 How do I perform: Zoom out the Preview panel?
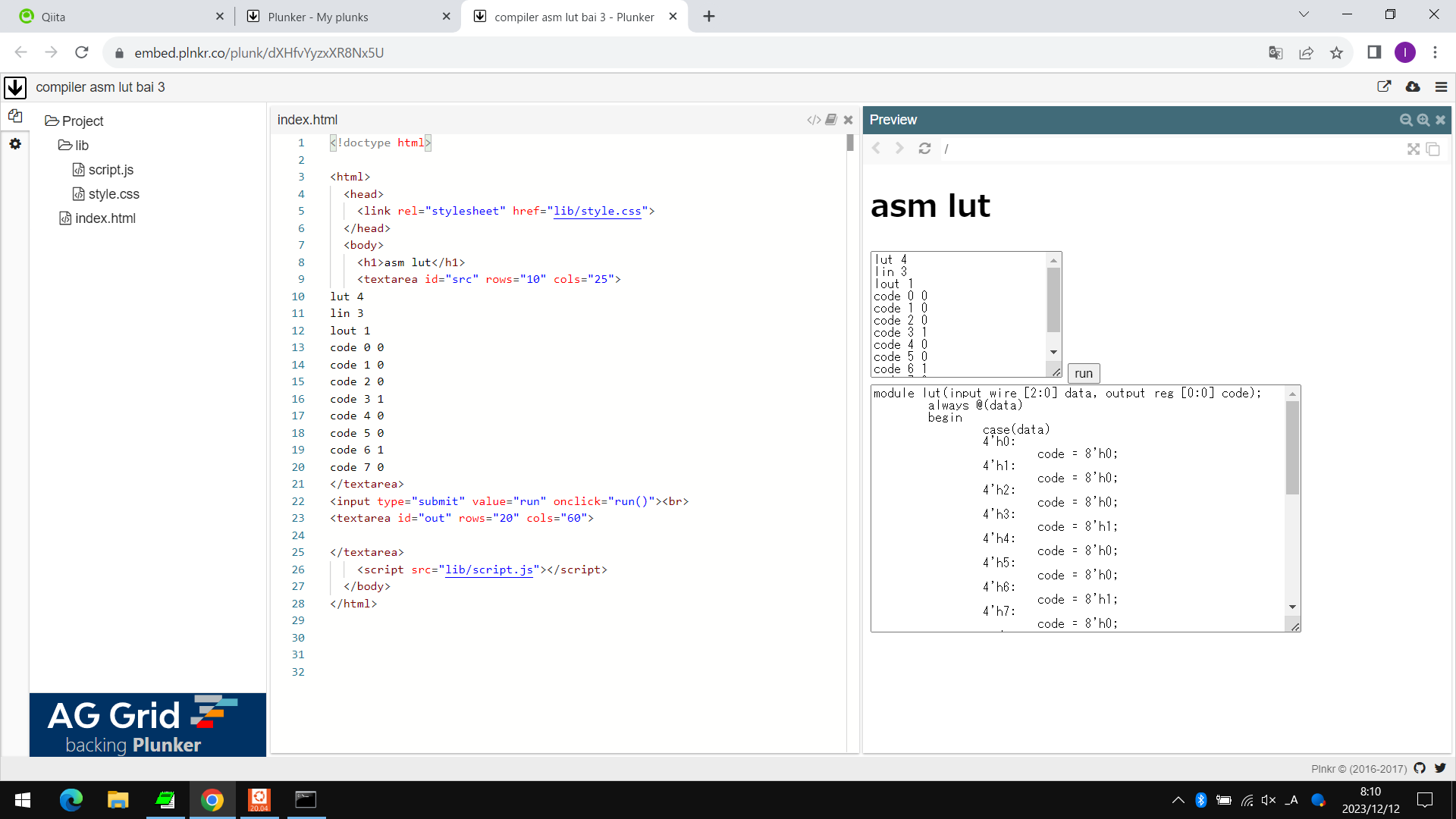[1406, 120]
